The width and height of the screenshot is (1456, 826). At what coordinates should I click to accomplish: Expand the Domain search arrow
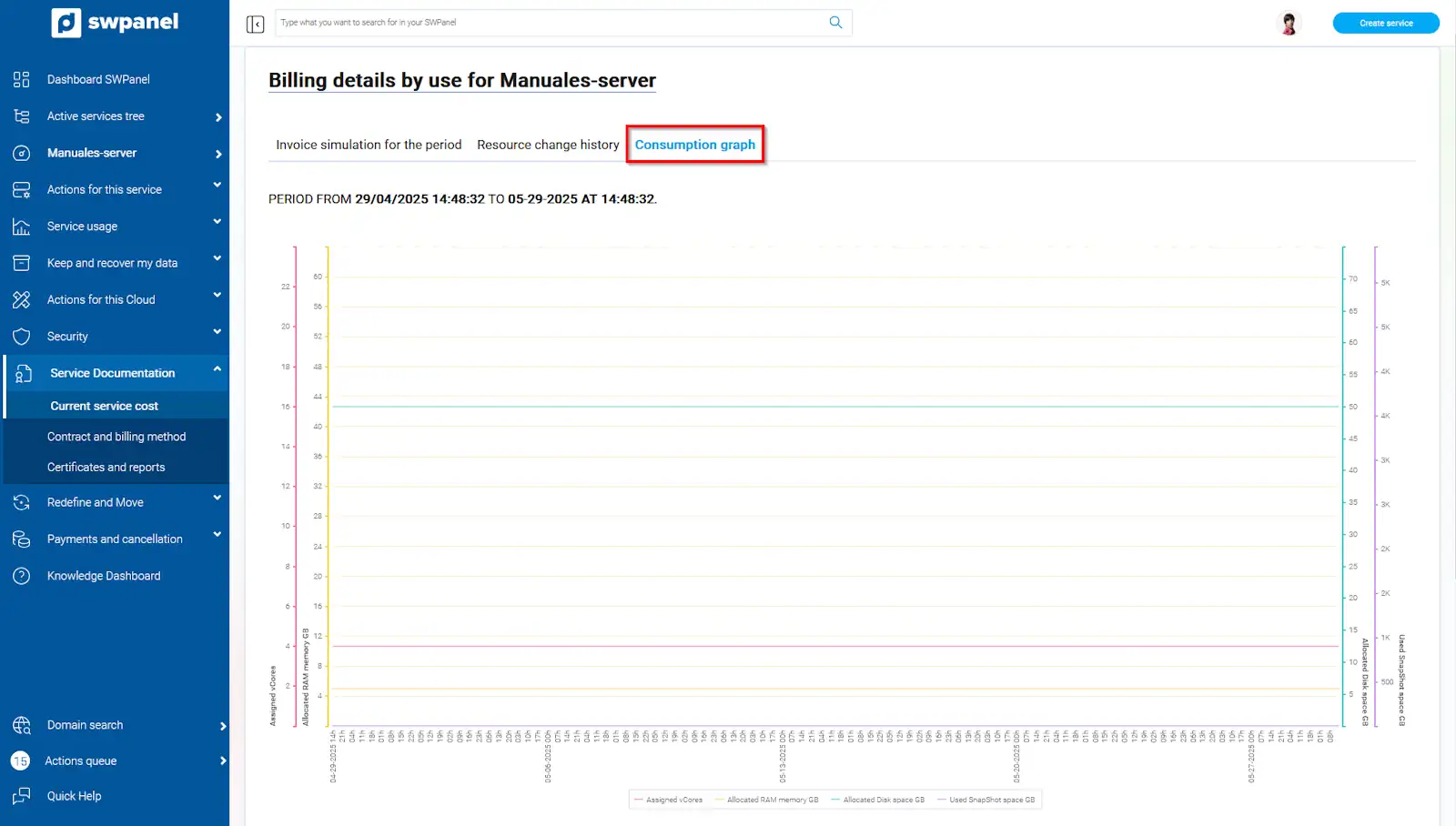(223, 726)
